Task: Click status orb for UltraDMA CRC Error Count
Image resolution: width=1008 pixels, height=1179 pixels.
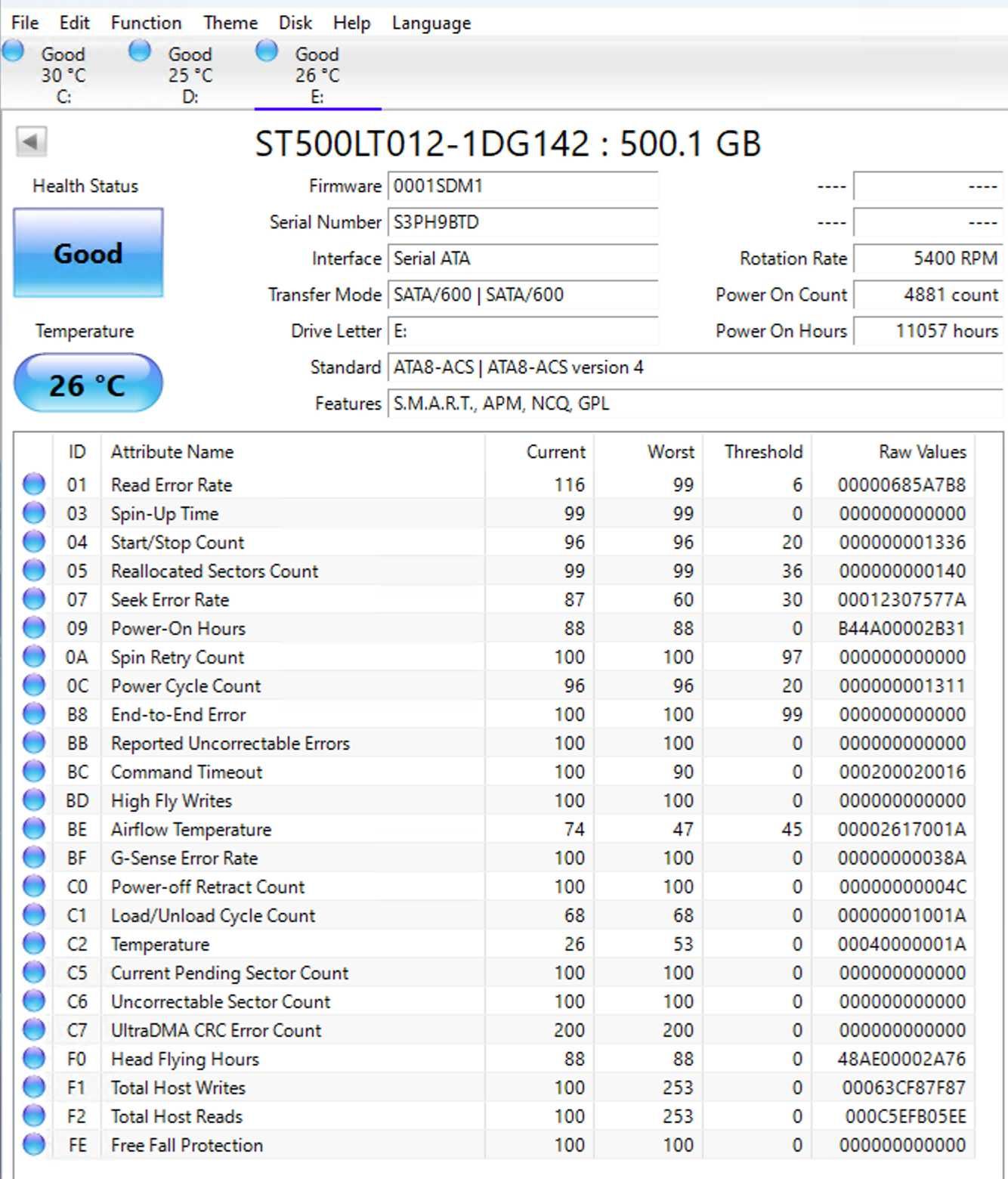Action: [34, 1029]
